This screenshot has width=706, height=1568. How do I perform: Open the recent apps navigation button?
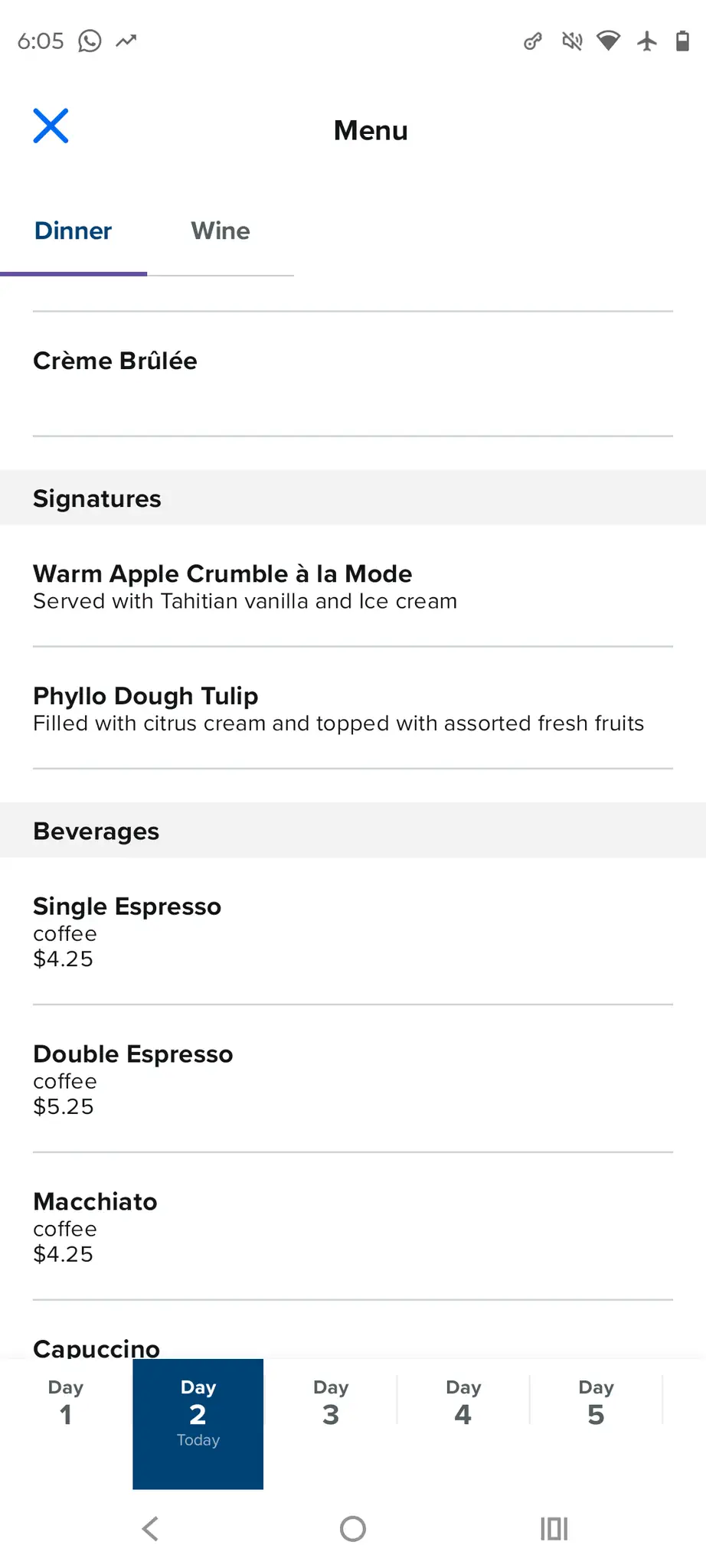554,1529
